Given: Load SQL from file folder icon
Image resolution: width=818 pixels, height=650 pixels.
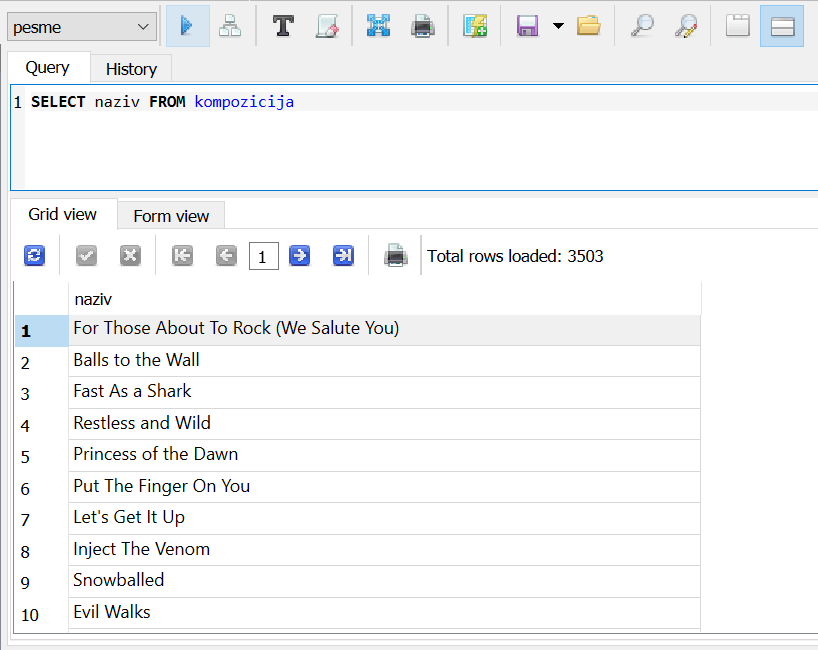Looking at the screenshot, I should click(588, 26).
